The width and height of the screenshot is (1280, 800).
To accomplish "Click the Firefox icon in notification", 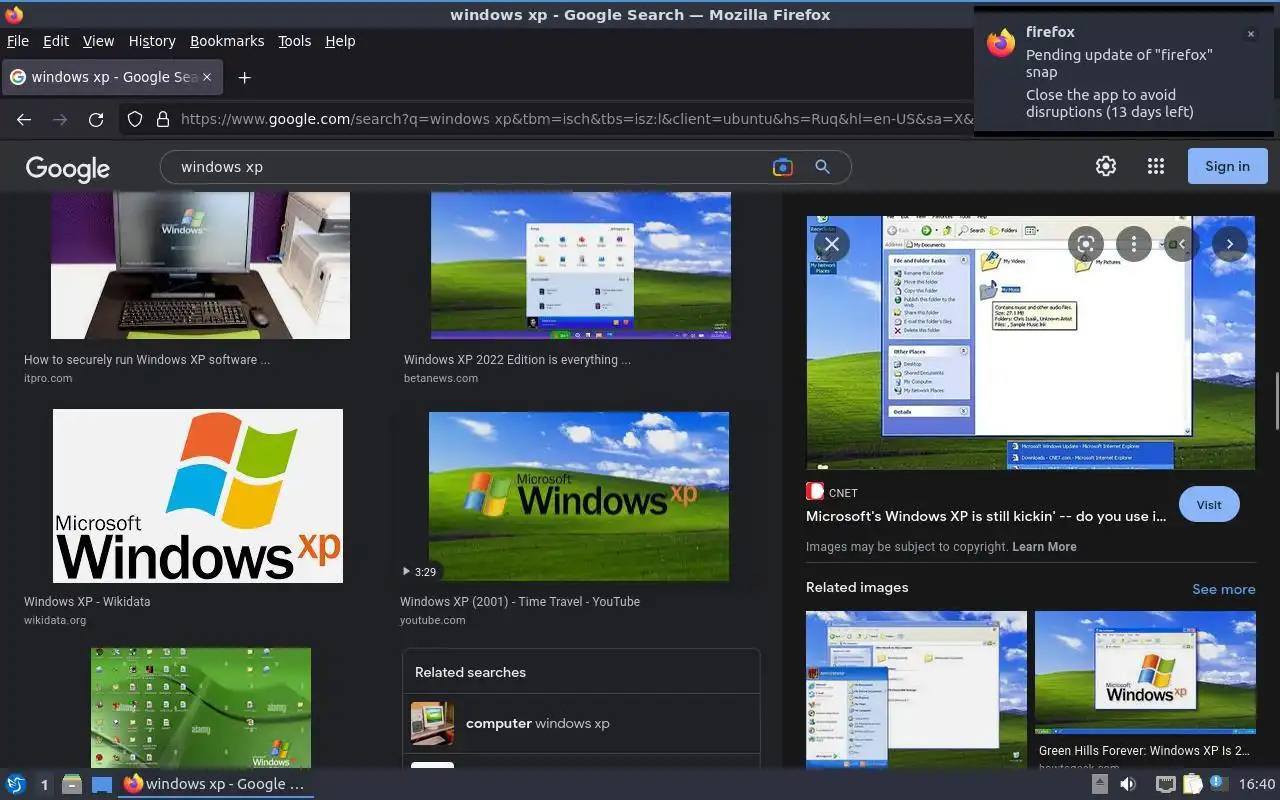I will point(1001,42).
